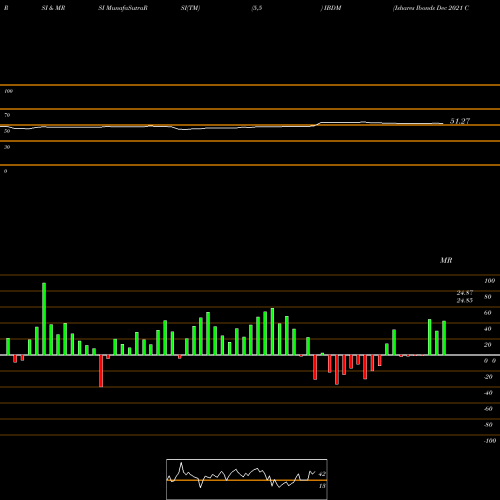500x500 pixels.
Task: Click the 42 value in the mini chart
Action: point(322,474)
